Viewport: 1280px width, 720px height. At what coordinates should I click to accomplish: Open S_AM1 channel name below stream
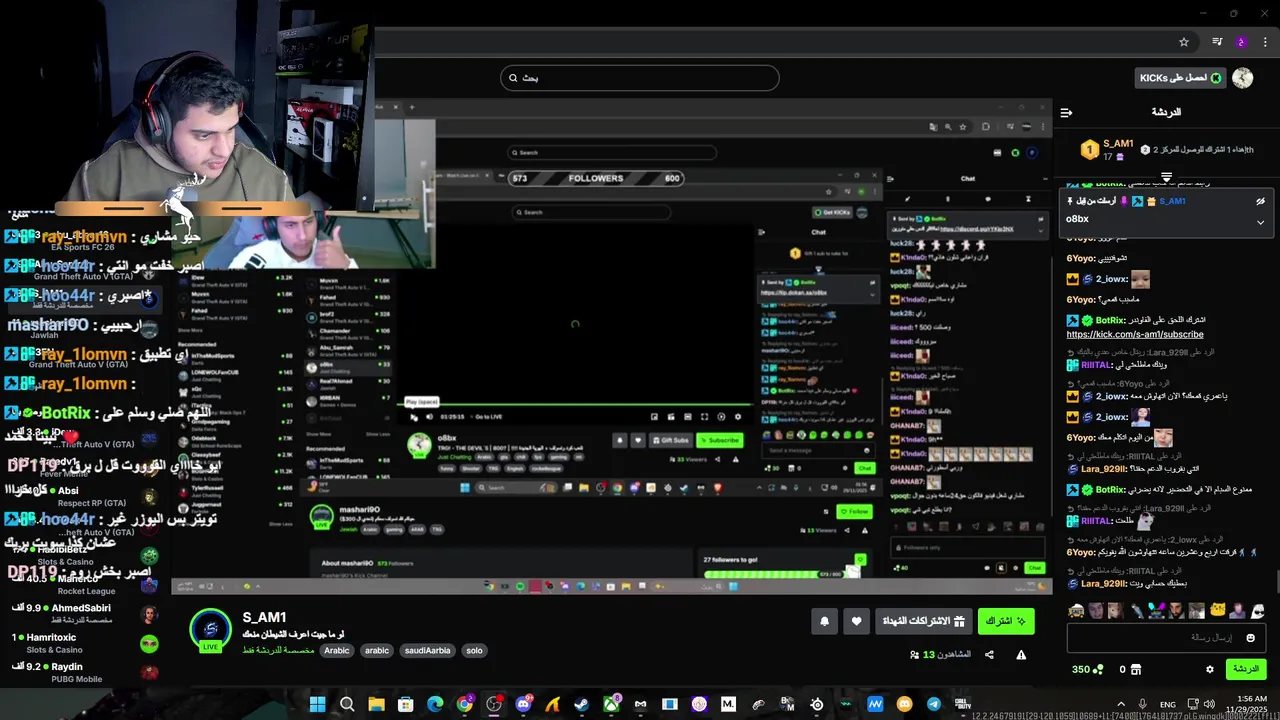[264, 618]
